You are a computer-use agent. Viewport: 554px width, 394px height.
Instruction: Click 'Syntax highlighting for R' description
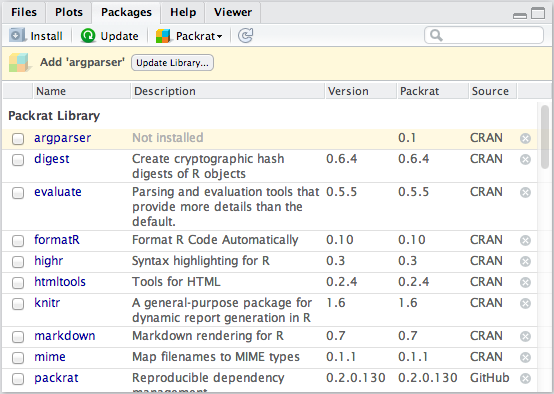(x=201, y=261)
